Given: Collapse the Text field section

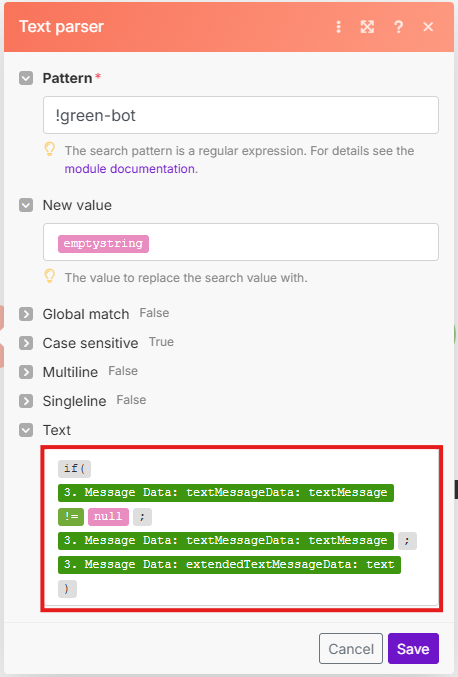Looking at the screenshot, I should pos(26,430).
